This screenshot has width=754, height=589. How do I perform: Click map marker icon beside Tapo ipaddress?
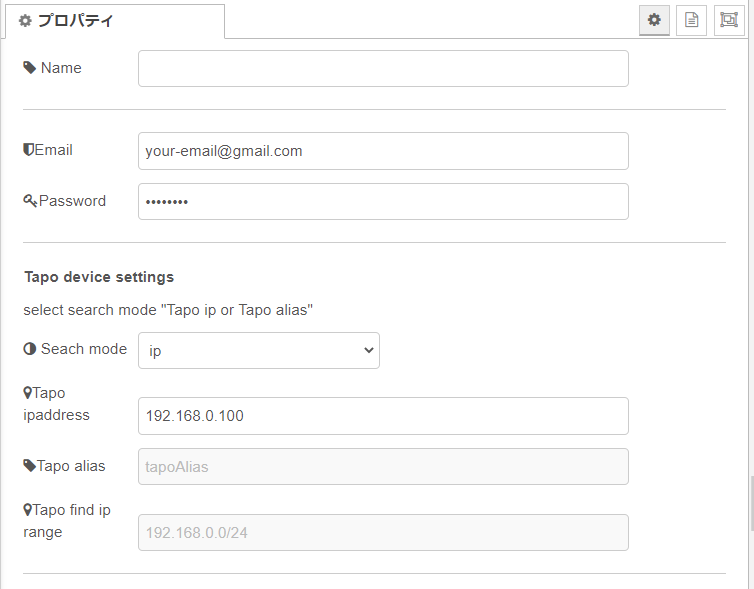[28, 393]
